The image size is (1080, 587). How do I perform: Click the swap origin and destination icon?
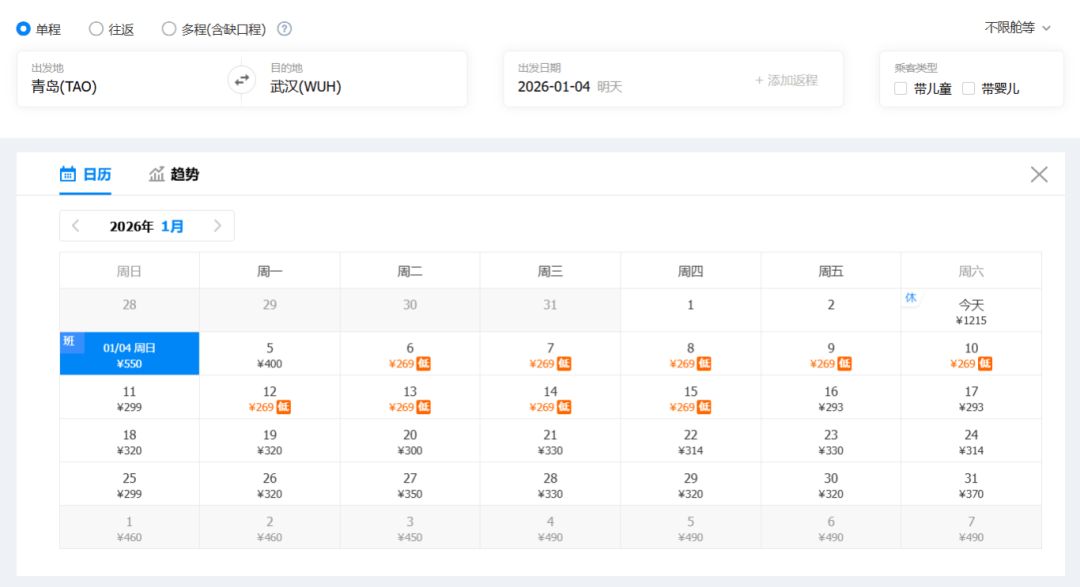coord(241,80)
